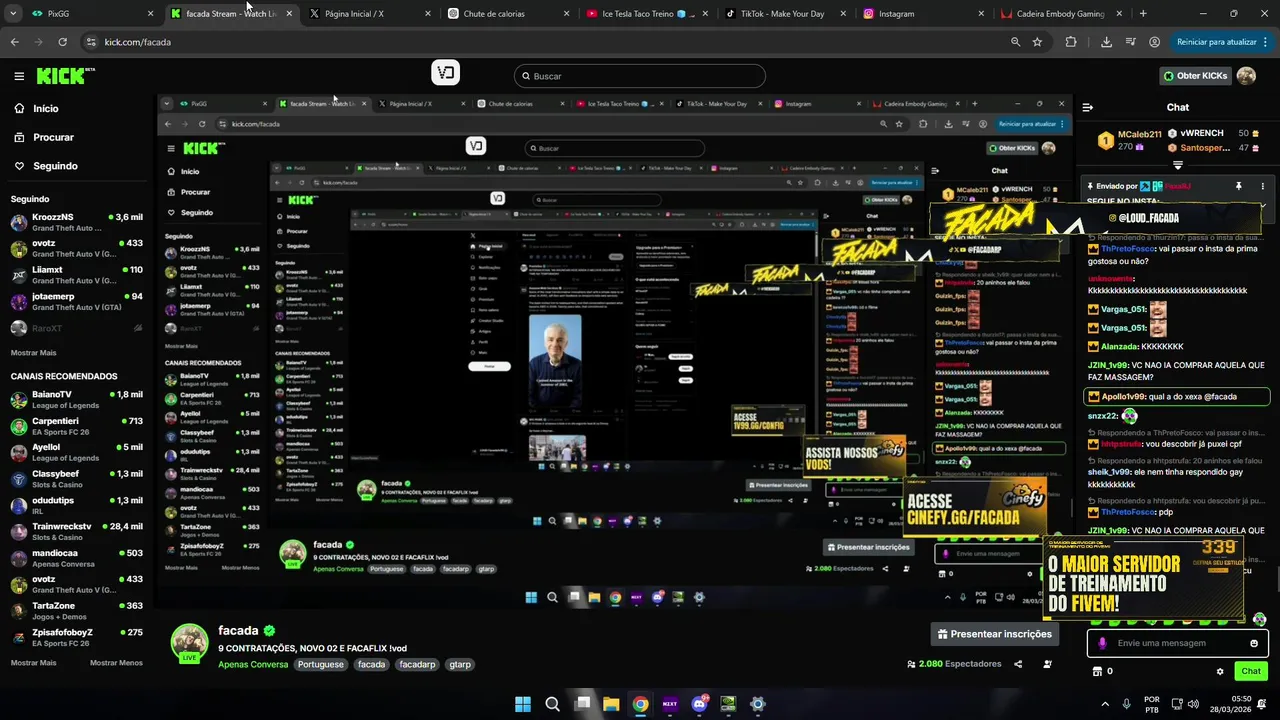Open the chat settings gear icon
Viewport: 1280px width, 720px height.
[x=1220, y=671]
